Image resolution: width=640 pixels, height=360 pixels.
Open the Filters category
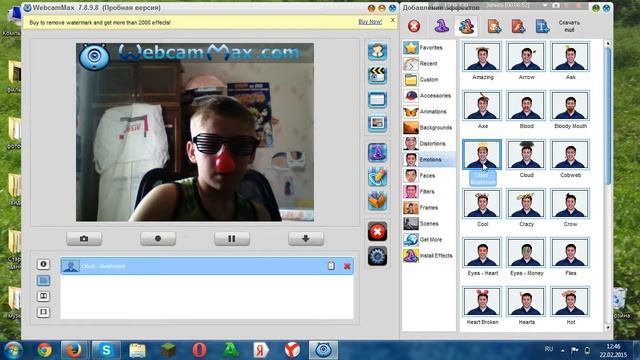pyautogui.click(x=429, y=191)
